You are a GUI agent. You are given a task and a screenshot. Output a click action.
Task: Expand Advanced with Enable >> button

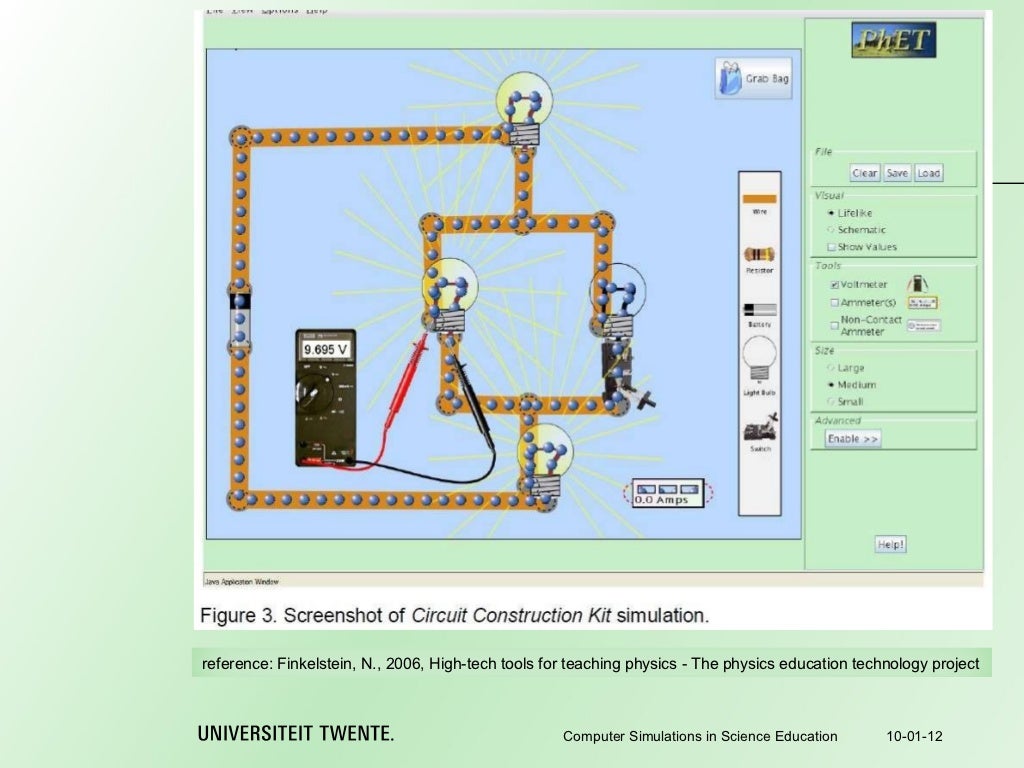tap(853, 438)
